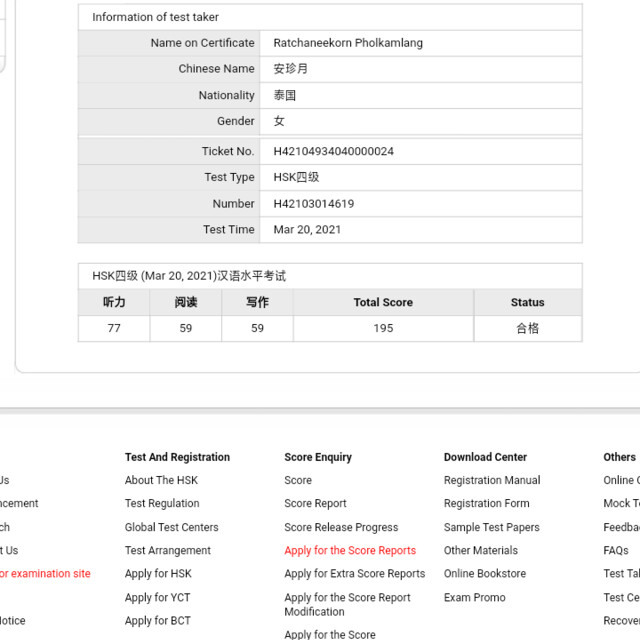This screenshot has height=640, width=640.
Task: Select Apply for the Score Report Modification
Action: (347, 604)
